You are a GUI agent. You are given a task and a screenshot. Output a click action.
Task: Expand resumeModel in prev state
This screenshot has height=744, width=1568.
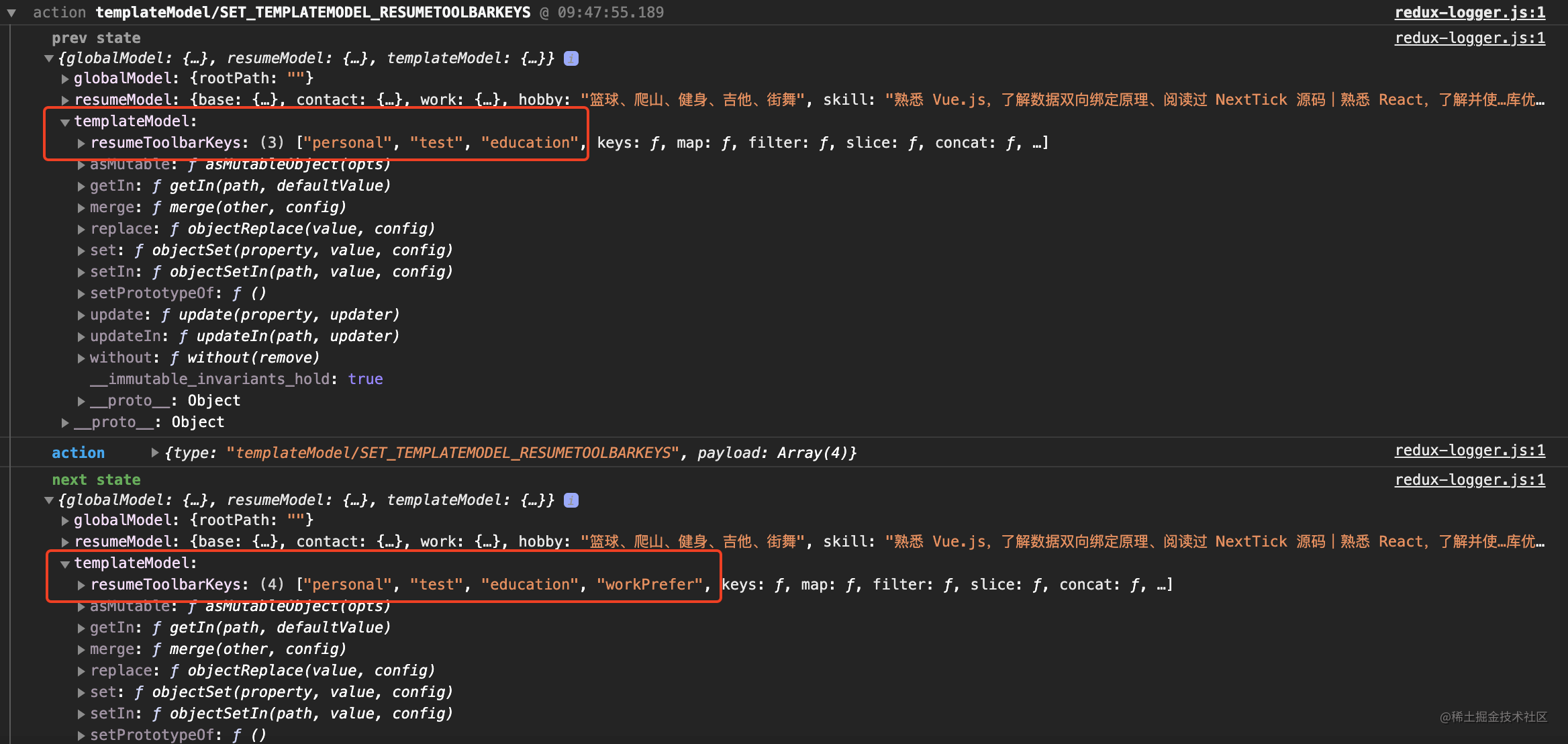tap(65, 100)
